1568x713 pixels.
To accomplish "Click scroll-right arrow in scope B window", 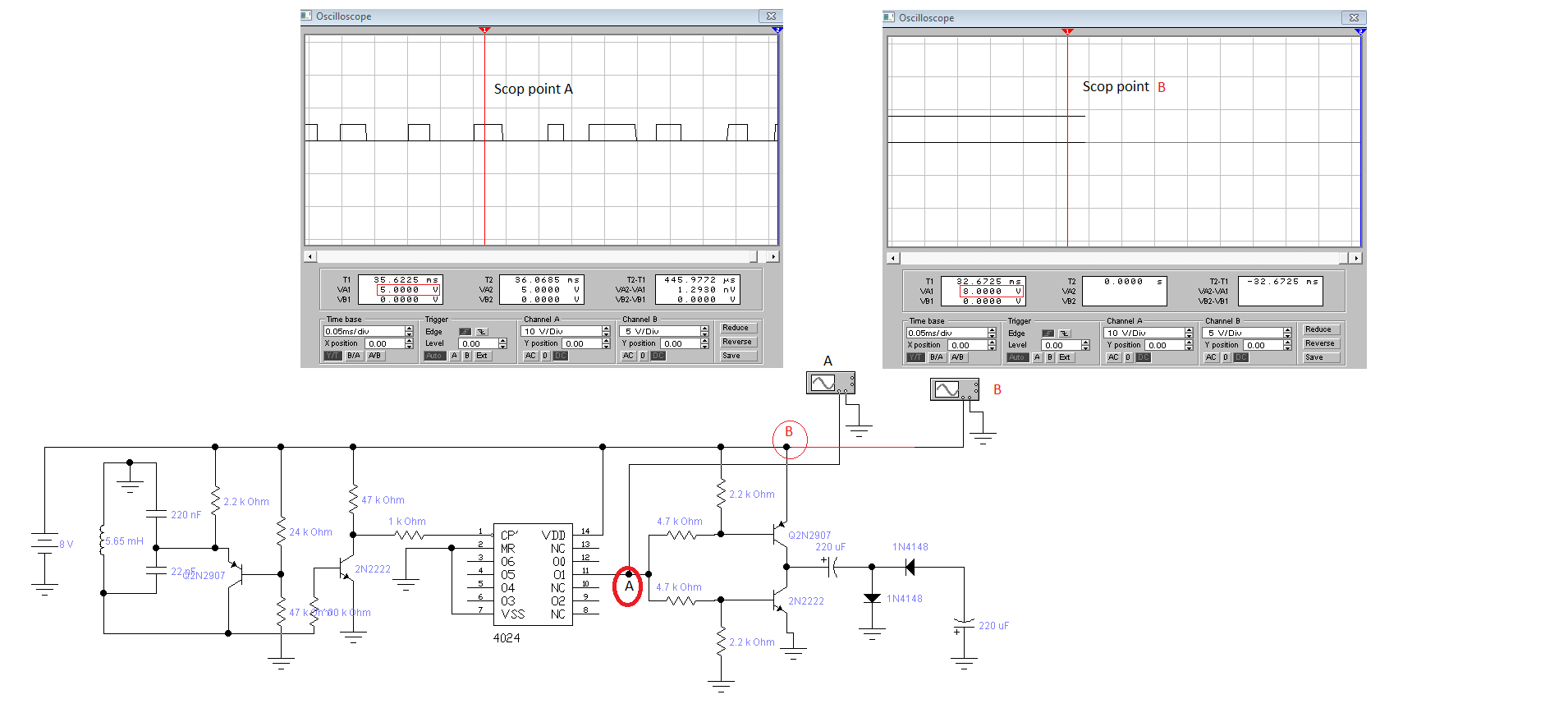I will [x=1356, y=258].
